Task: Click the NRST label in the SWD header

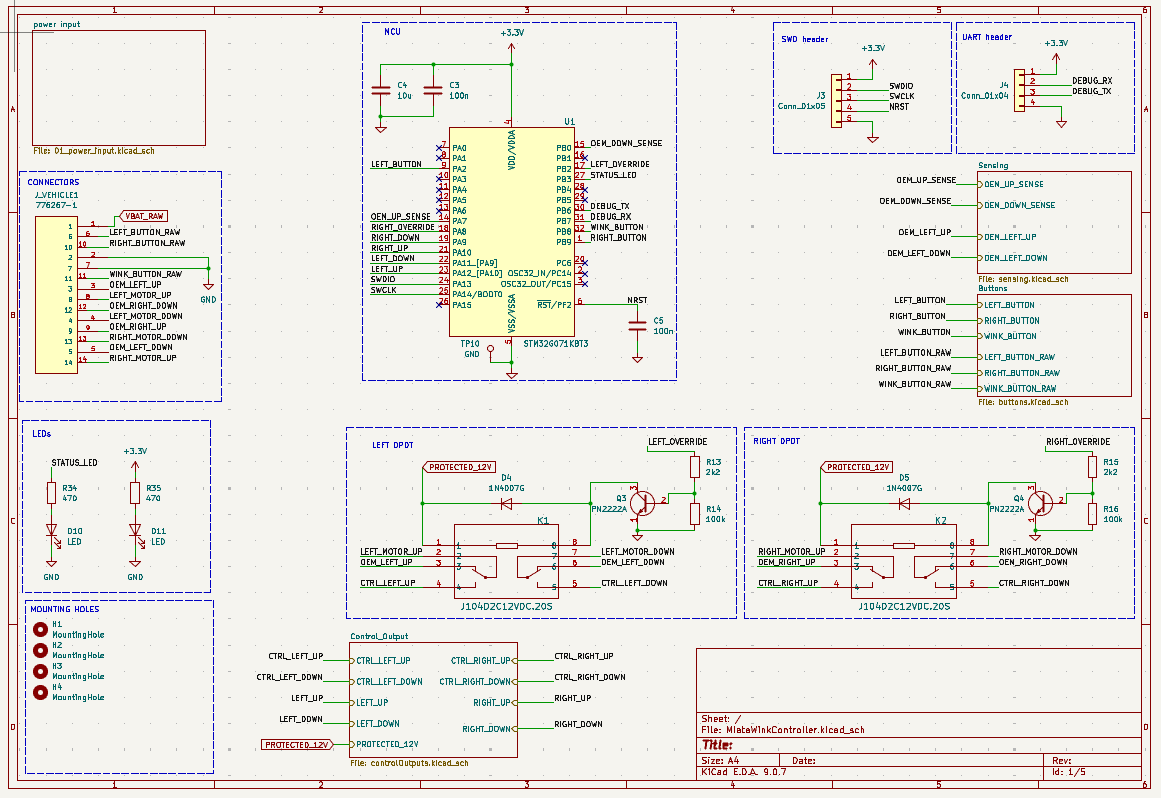Action: 899,107
